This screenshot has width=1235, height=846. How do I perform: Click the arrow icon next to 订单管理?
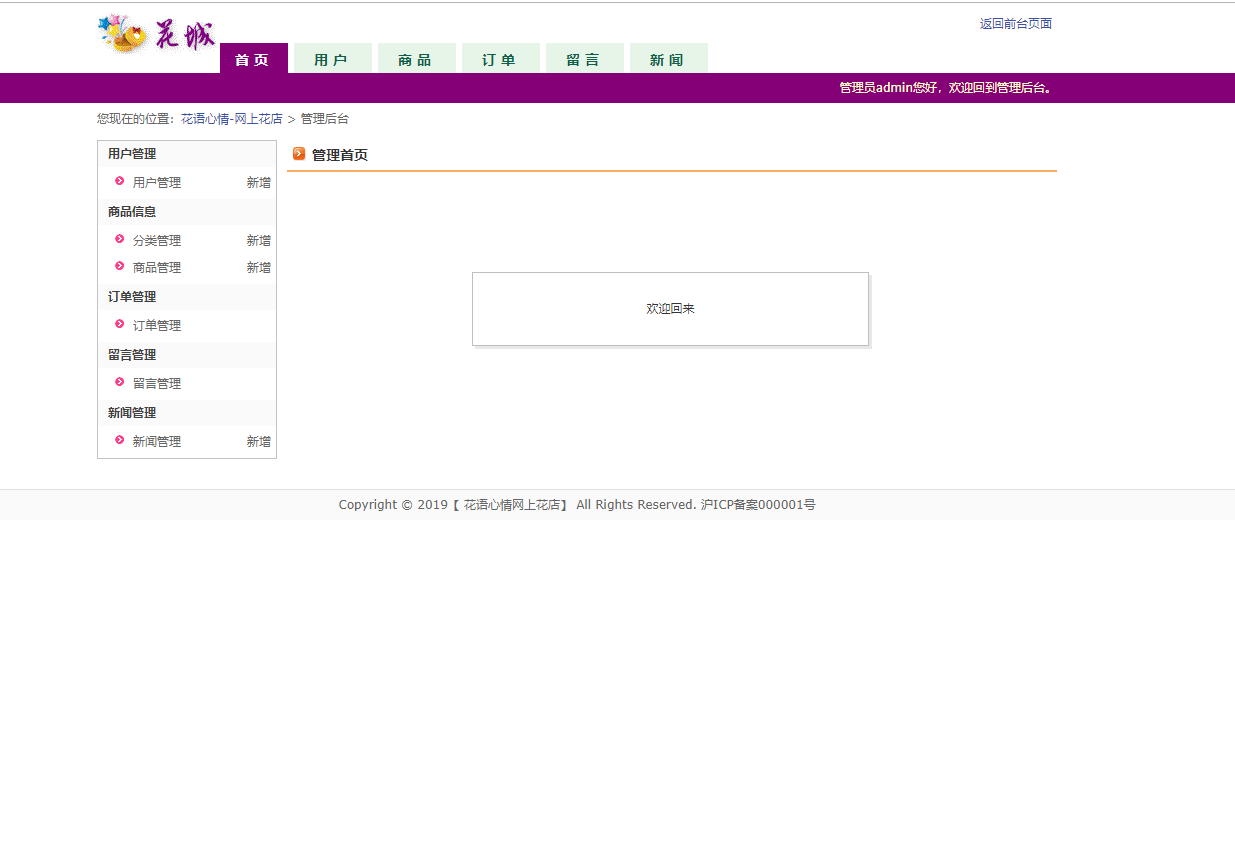[x=119, y=325]
